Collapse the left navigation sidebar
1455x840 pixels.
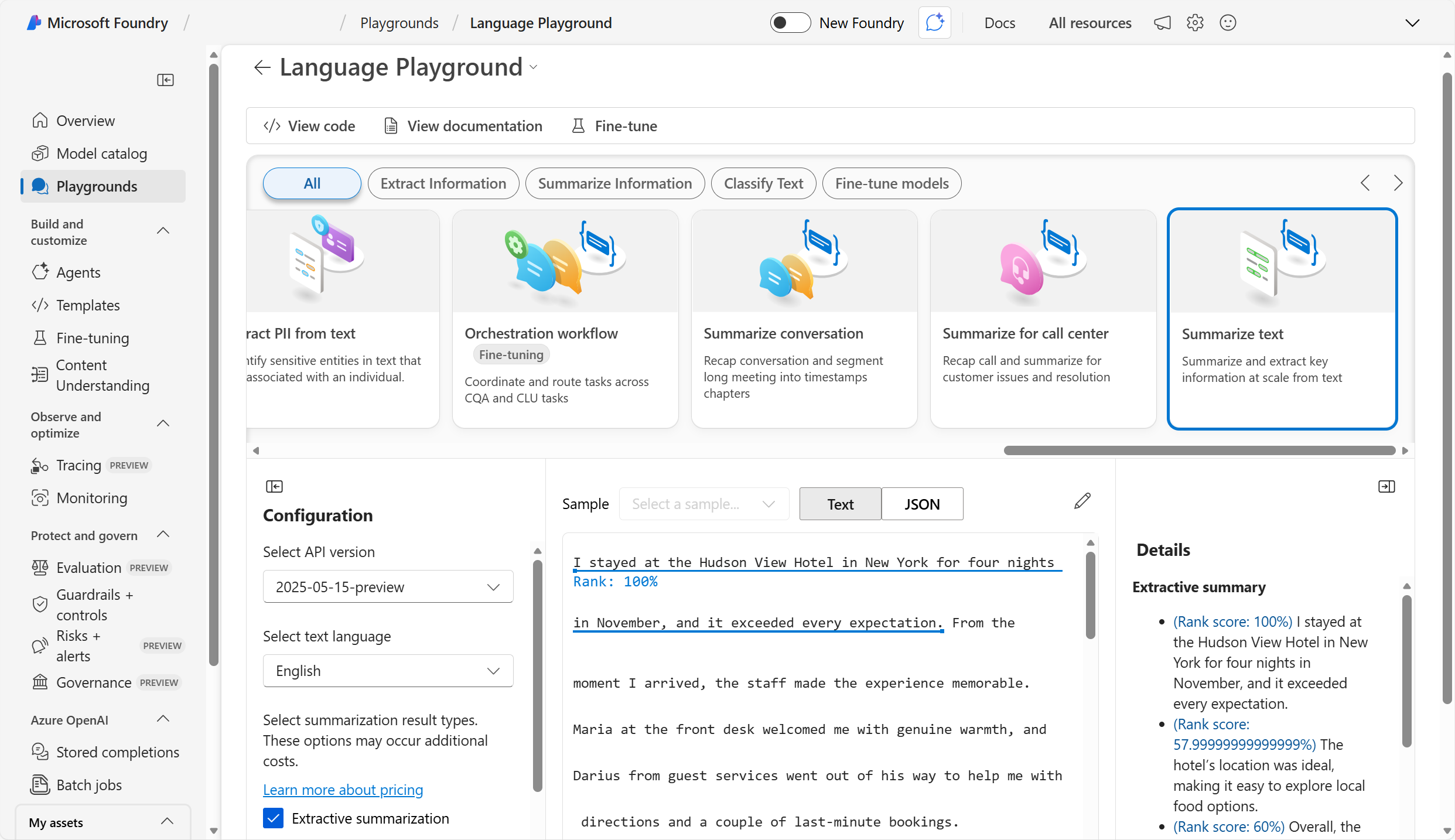click(x=165, y=80)
